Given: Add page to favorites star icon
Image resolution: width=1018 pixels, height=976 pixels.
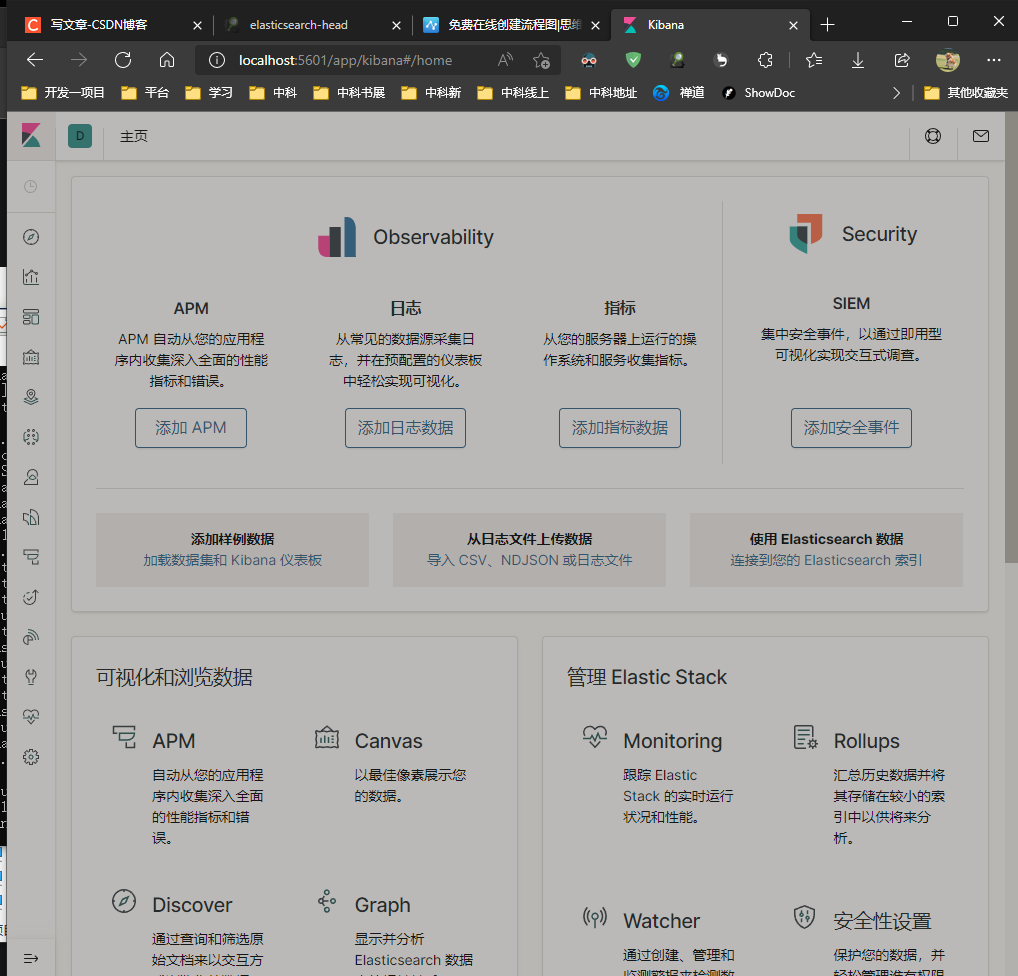Looking at the screenshot, I should [541, 60].
